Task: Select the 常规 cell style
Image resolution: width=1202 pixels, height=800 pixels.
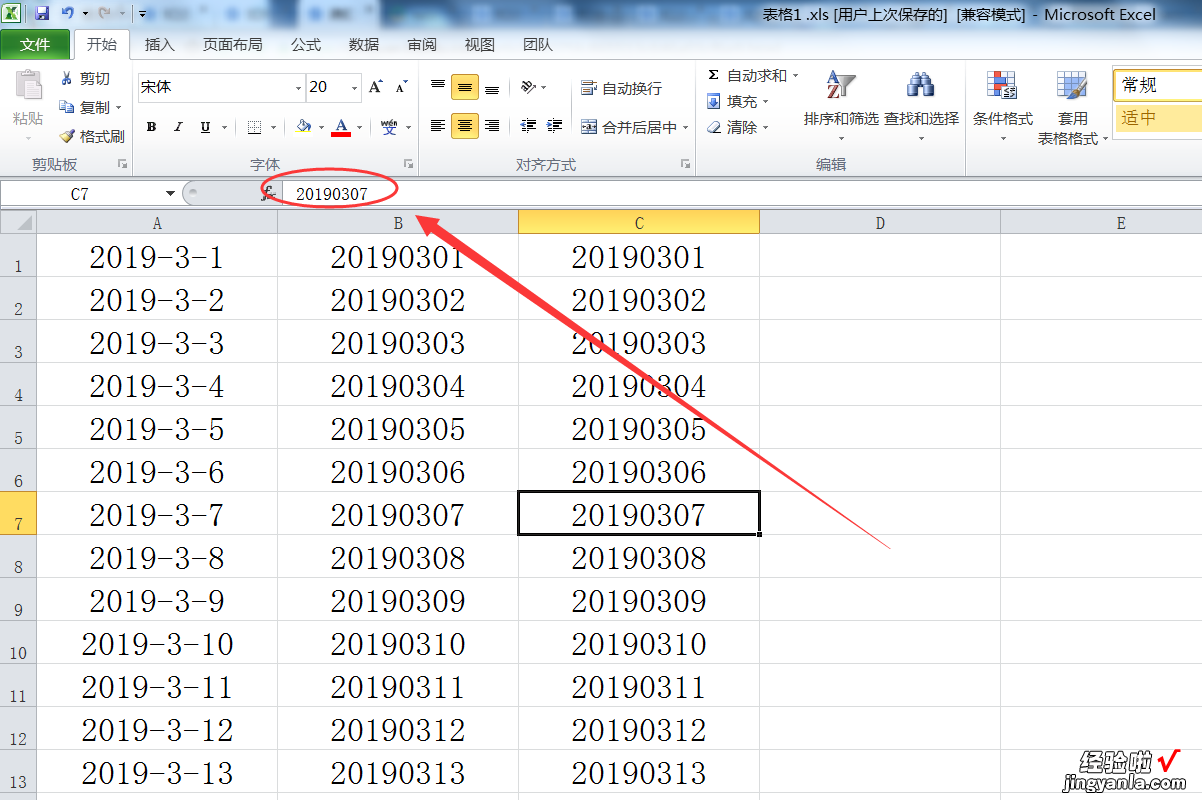Action: point(1158,86)
